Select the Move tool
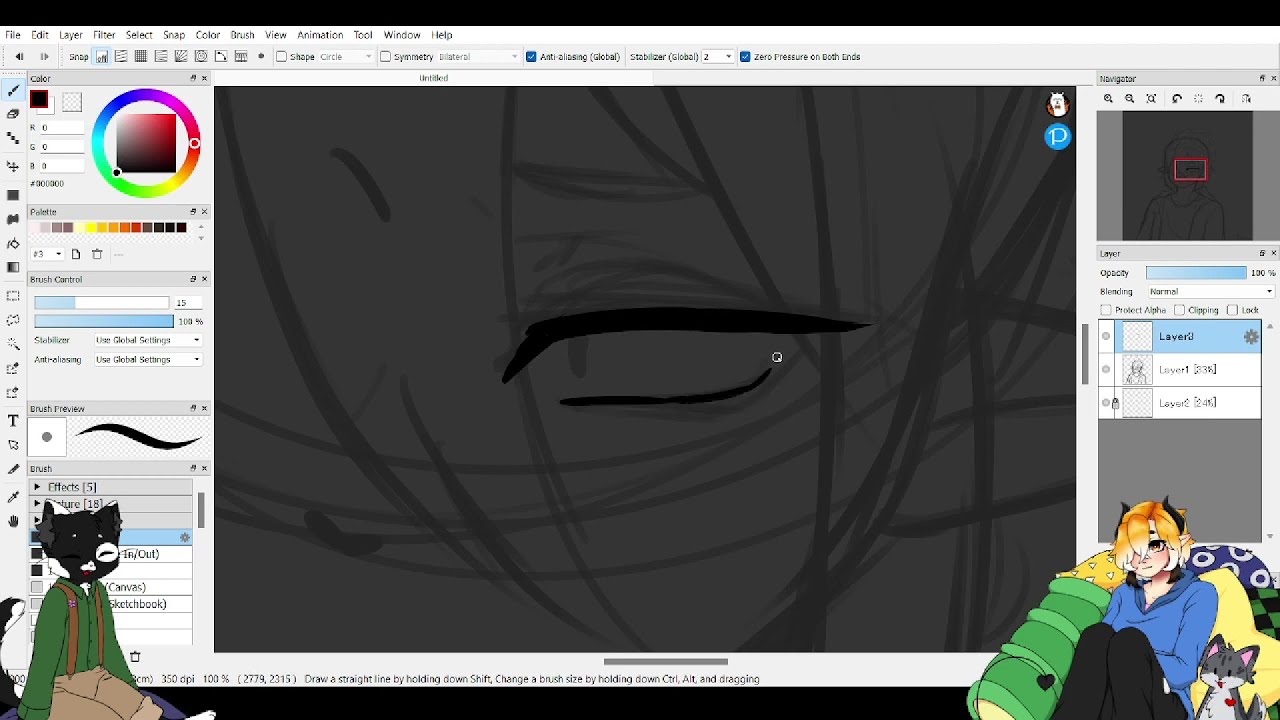This screenshot has width=1280, height=720. (13, 166)
